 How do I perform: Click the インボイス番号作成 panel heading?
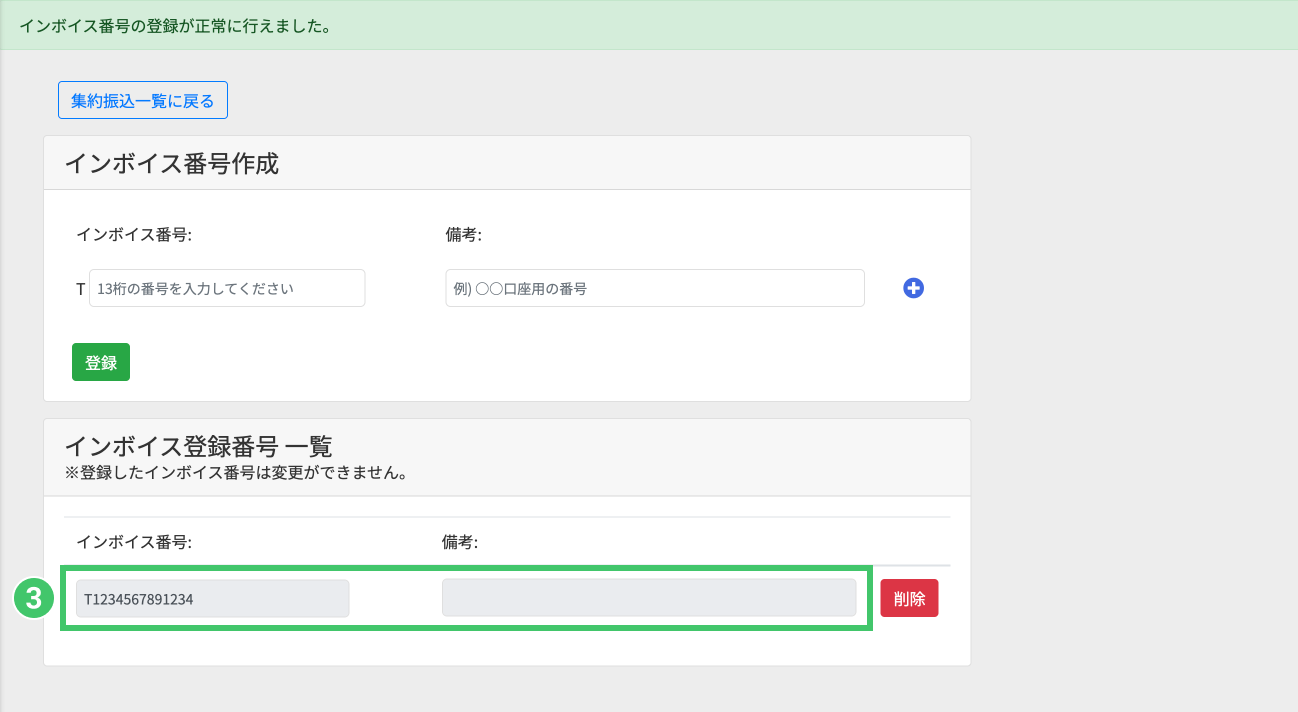[172, 164]
